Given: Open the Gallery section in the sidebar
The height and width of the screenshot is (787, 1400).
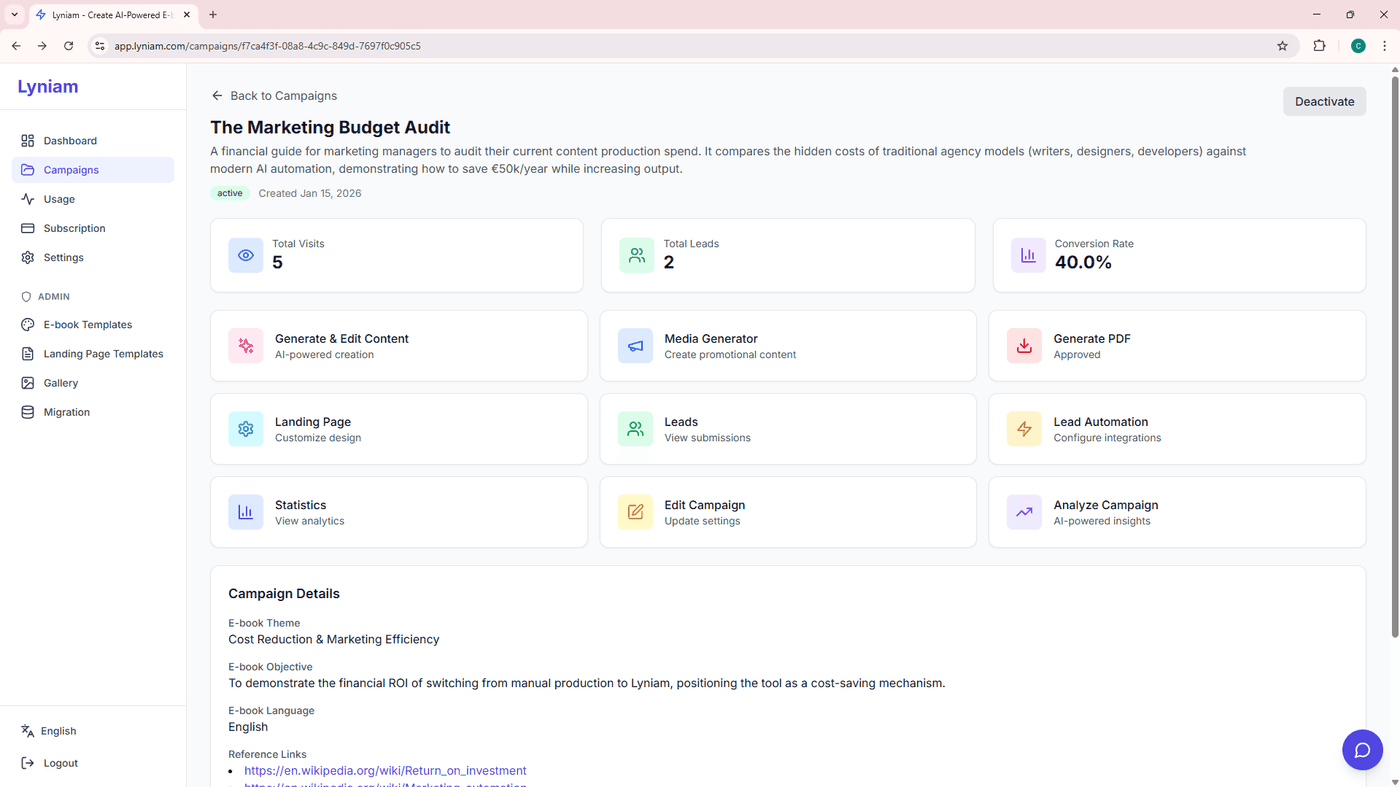Looking at the screenshot, I should click(x=61, y=382).
